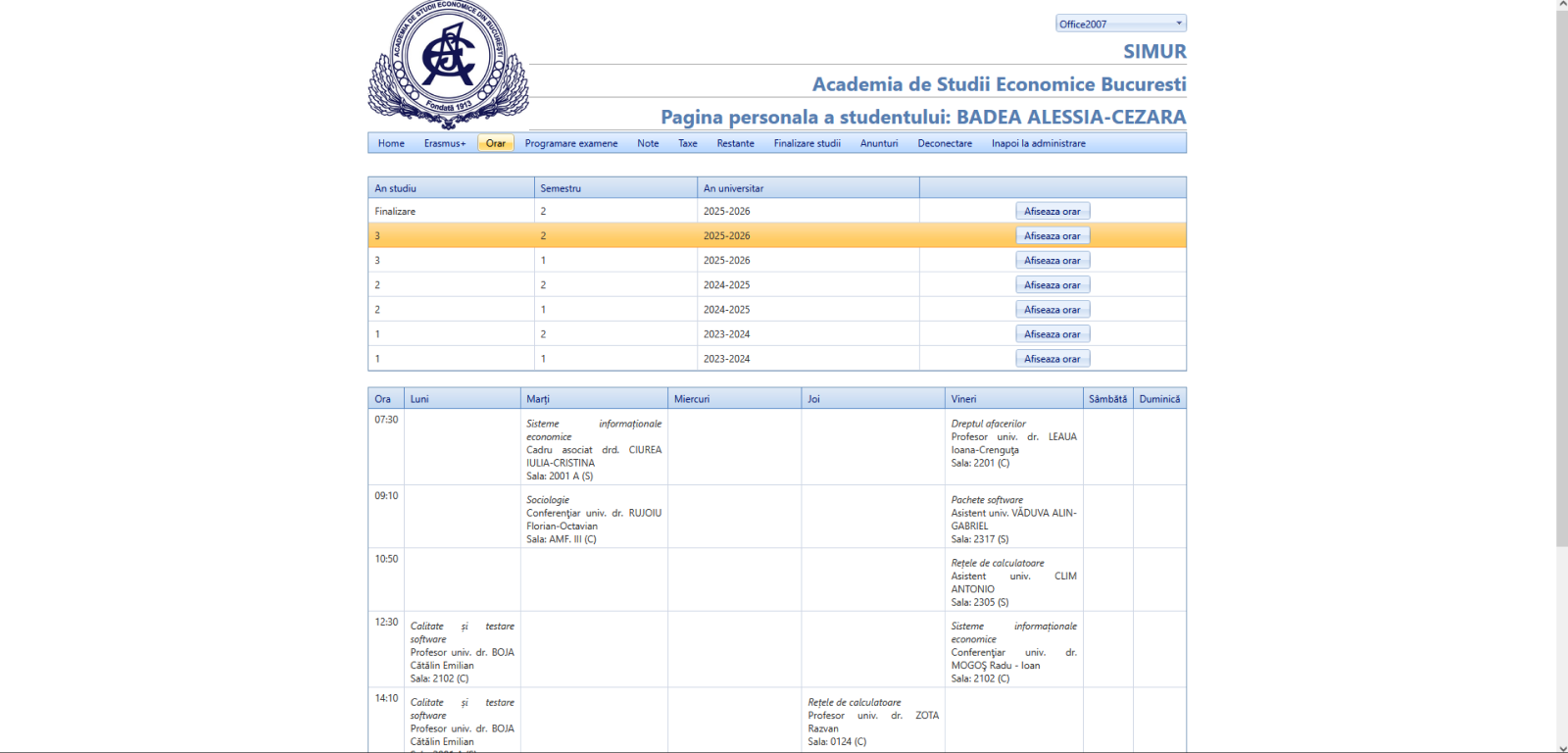Select the Finalizare table cell
This screenshot has height=753, width=1568.
(451, 211)
